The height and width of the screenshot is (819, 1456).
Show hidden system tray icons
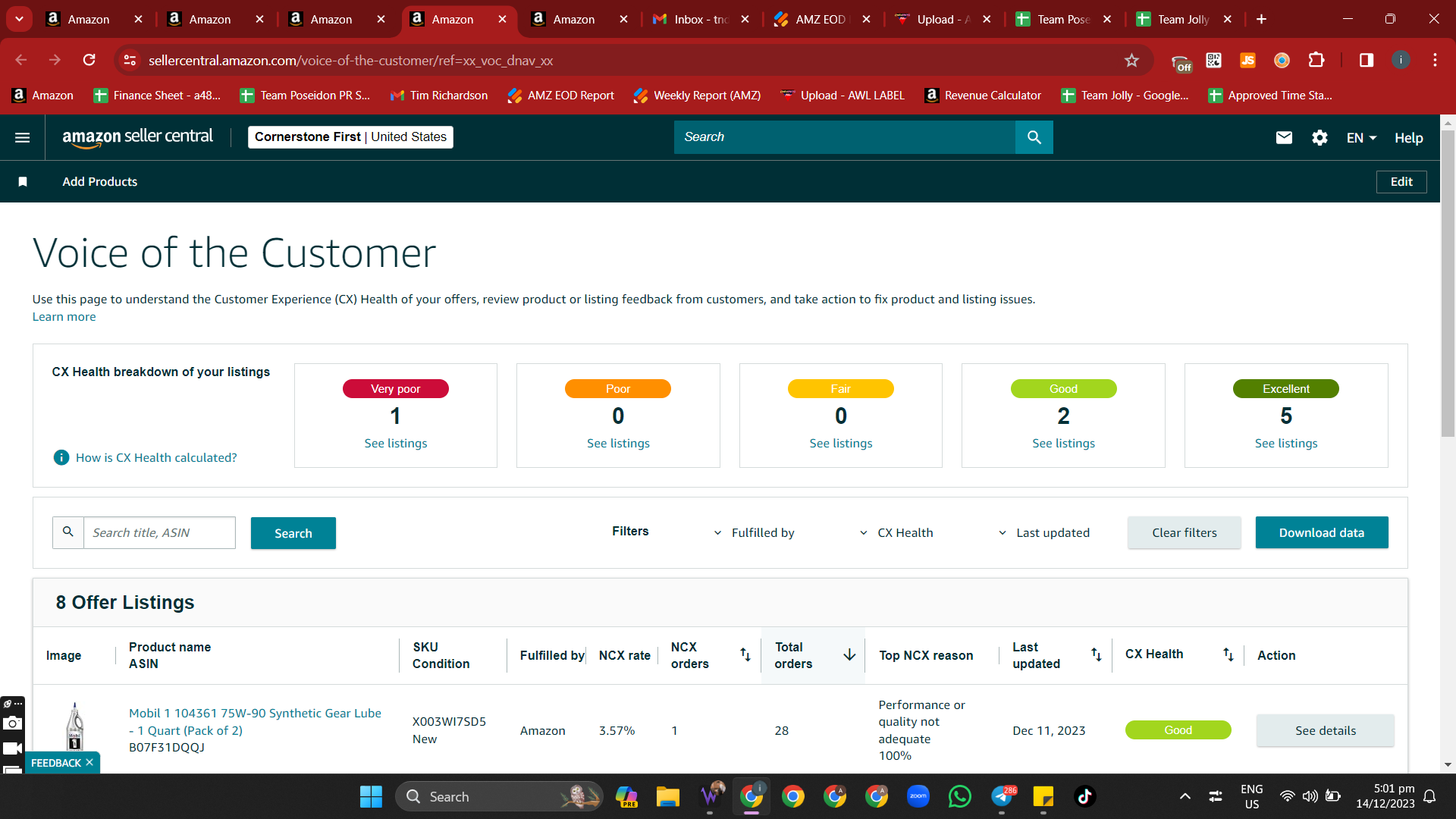click(x=1185, y=796)
